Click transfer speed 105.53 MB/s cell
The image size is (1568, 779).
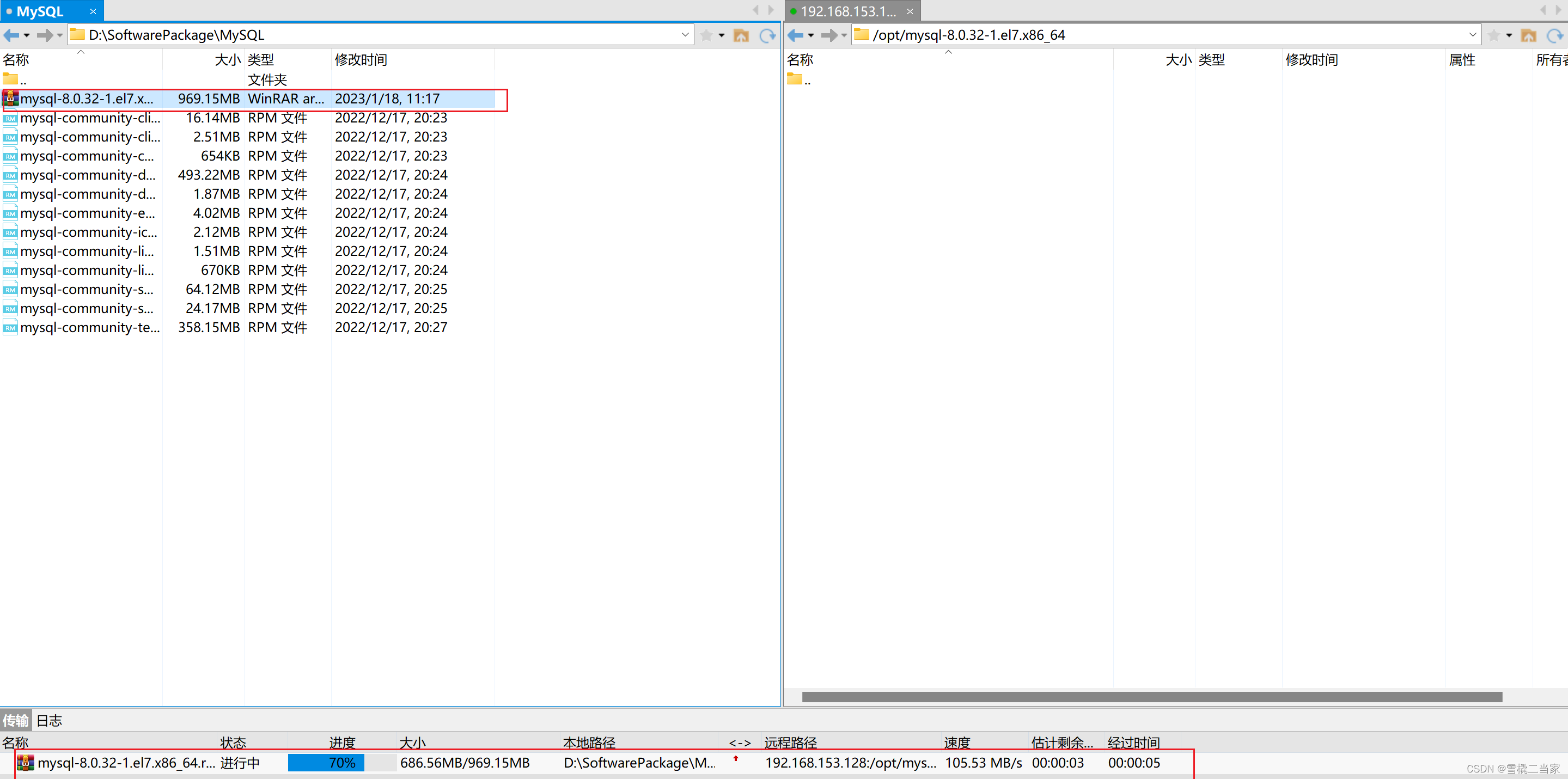[983, 763]
